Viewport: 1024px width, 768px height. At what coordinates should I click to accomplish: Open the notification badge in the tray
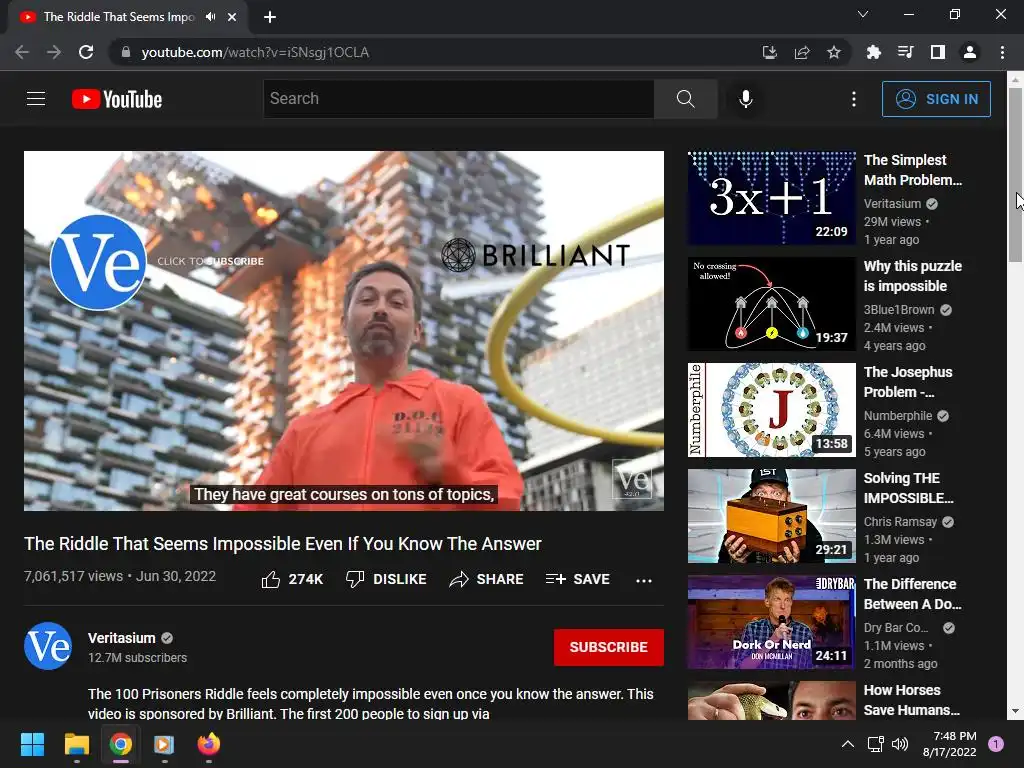(996, 744)
